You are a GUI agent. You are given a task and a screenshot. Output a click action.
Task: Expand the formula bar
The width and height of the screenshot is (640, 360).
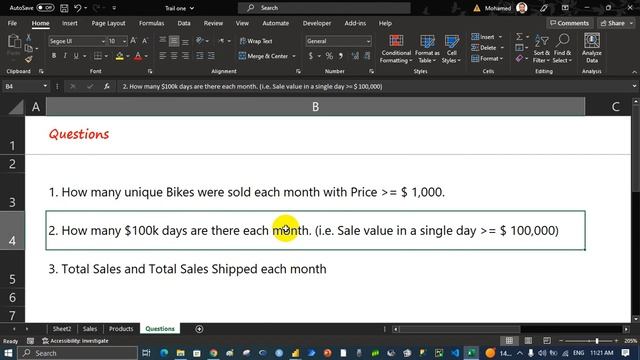tap(634, 86)
